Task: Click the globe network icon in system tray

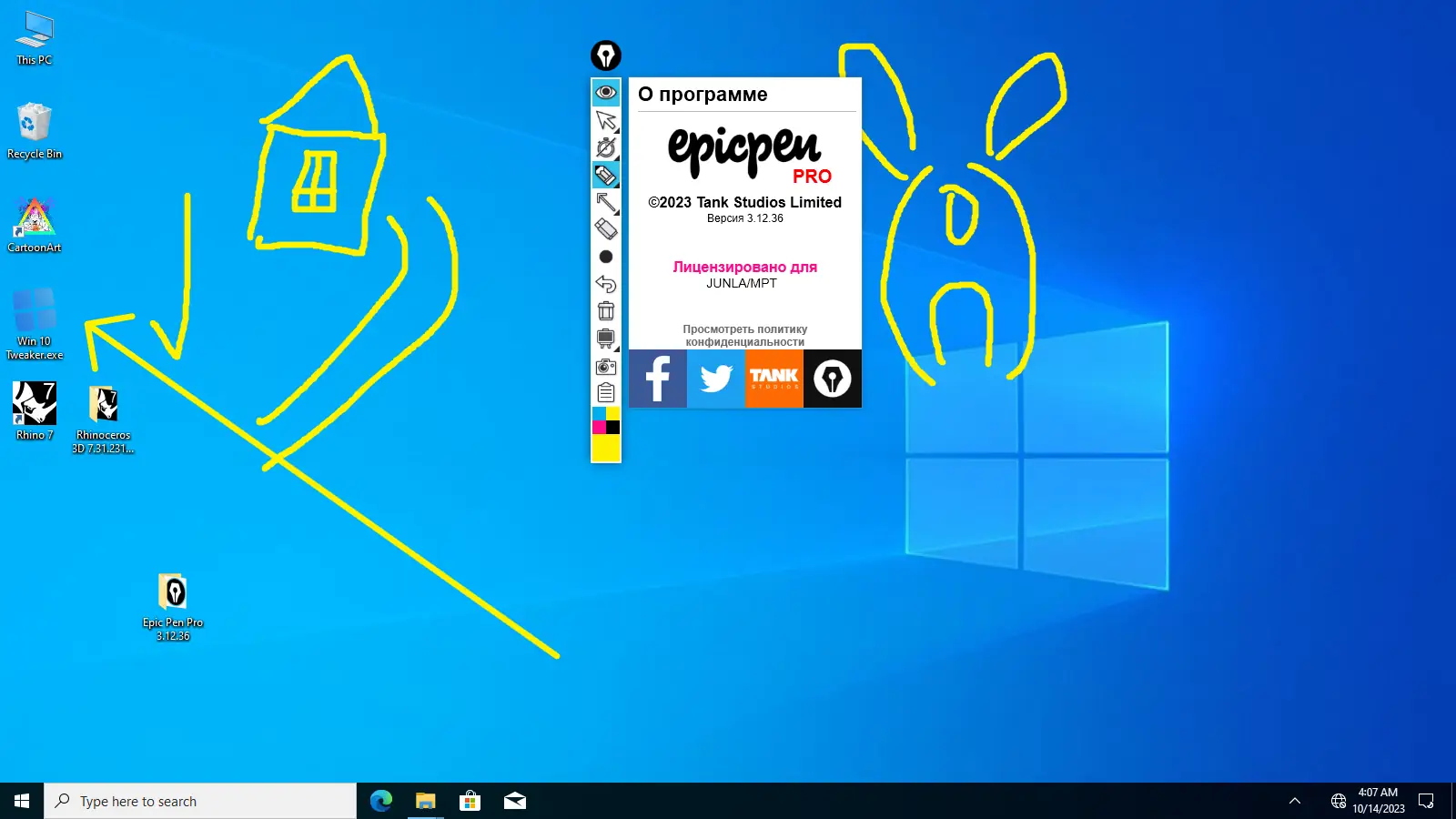Action: [1338, 801]
